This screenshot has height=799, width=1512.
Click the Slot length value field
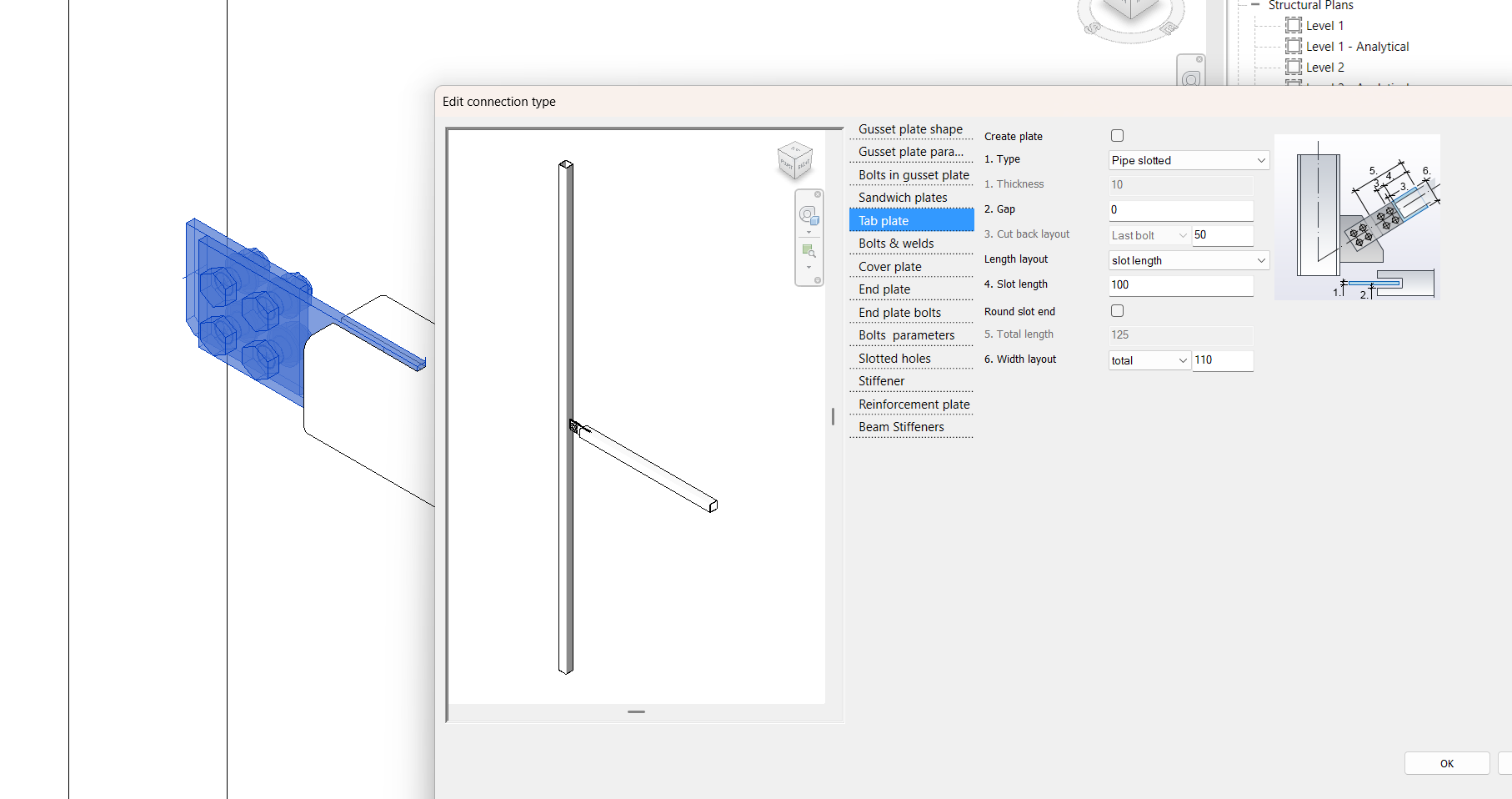[x=1181, y=285]
